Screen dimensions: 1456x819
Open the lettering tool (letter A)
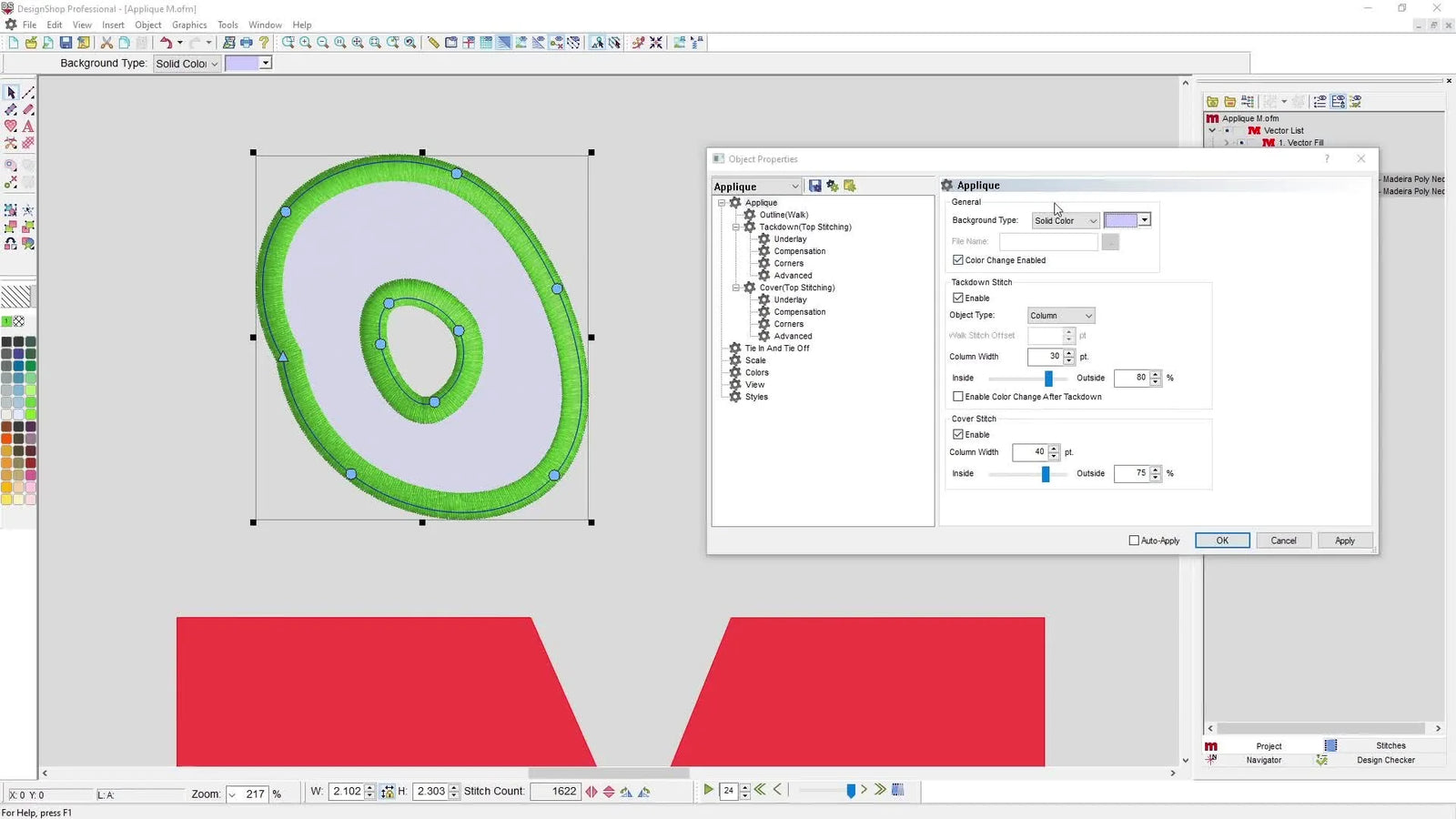click(x=28, y=126)
